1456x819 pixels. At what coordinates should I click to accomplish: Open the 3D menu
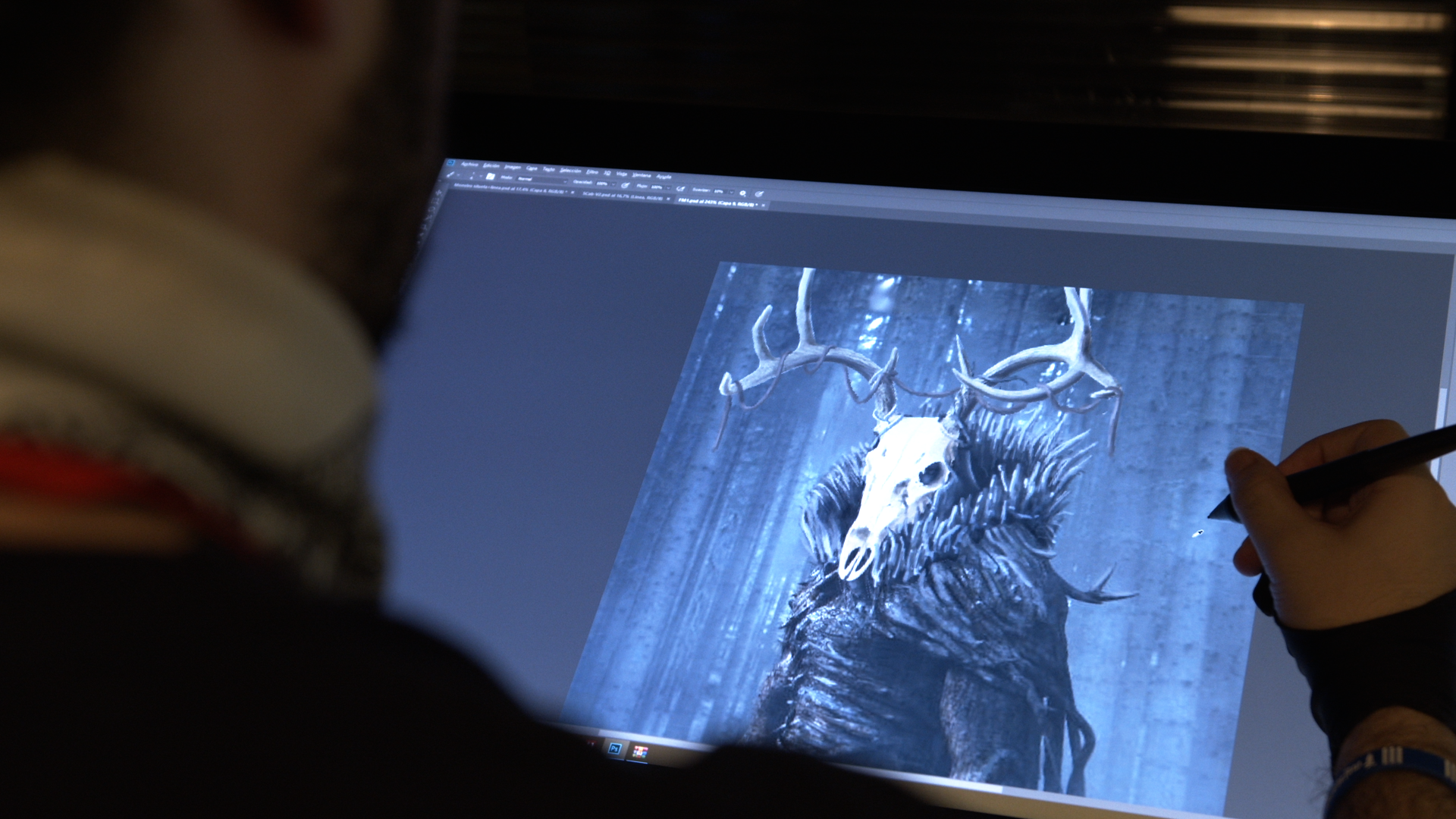point(607,173)
